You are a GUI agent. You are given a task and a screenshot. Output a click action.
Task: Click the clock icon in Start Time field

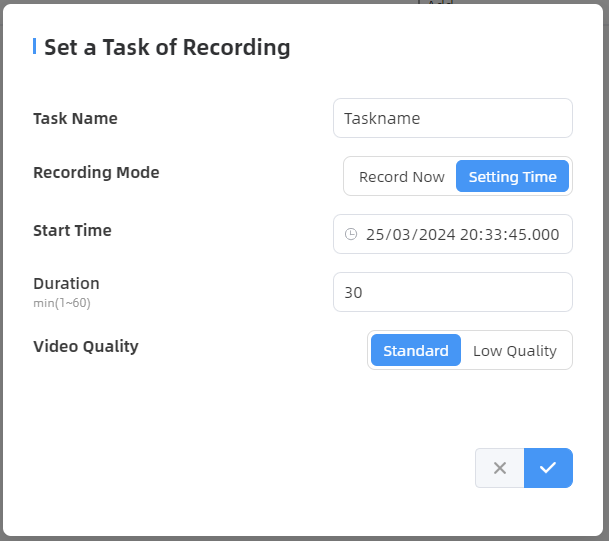[x=351, y=234]
